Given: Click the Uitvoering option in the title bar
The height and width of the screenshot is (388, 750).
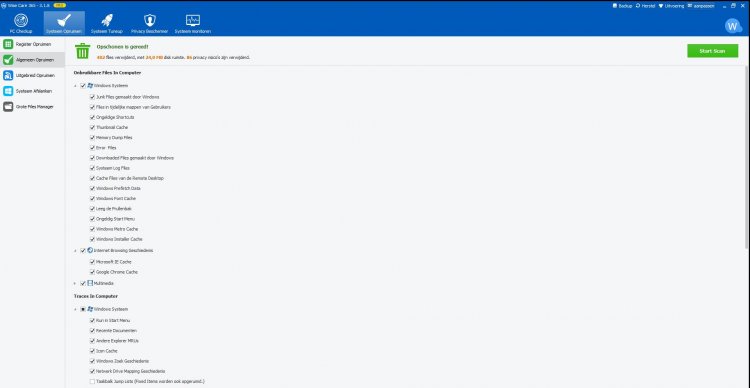Looking at the screenshot, I should (x=671, y=6).
